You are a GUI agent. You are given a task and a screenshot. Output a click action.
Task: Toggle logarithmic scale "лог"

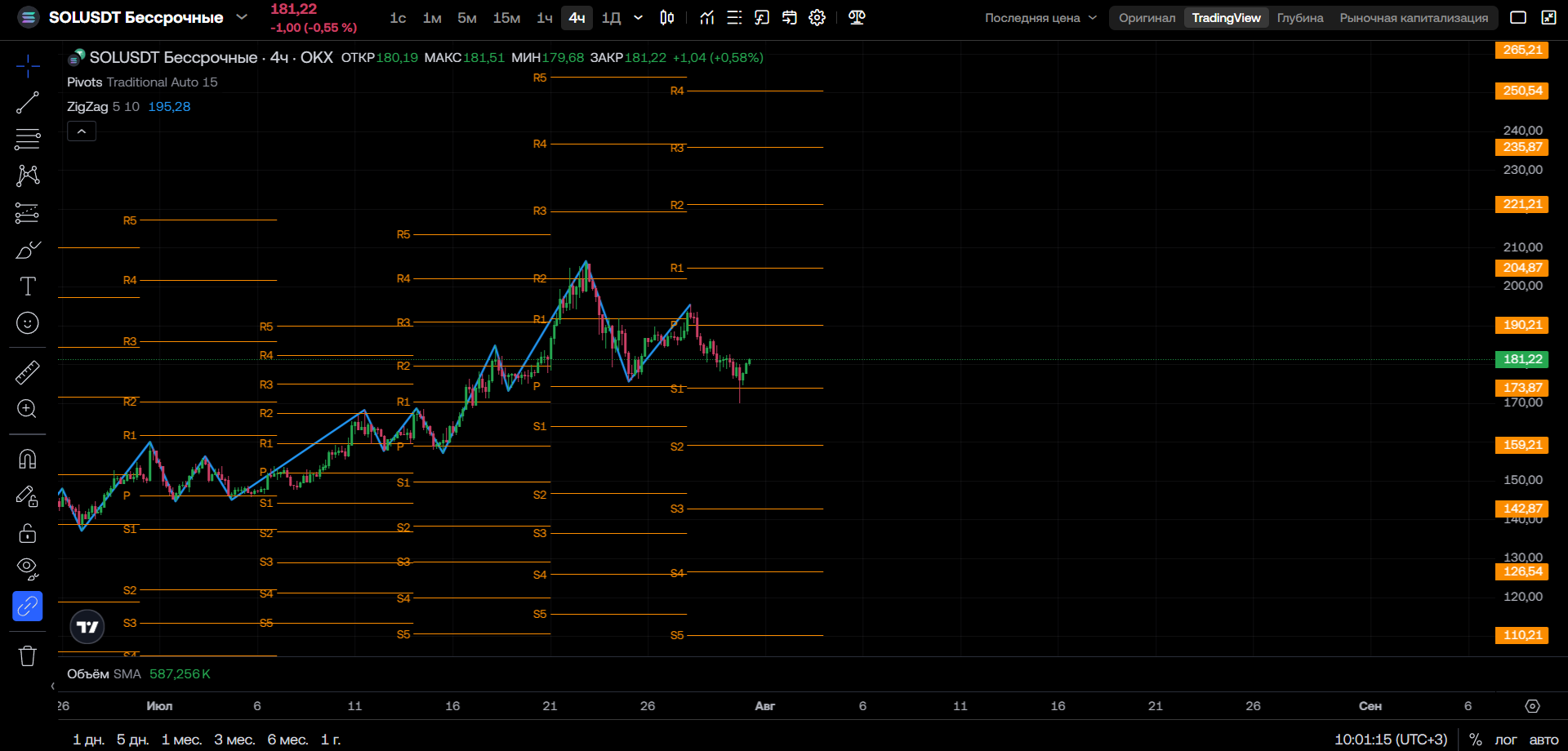pyautogui.click(x=1505, y=740)
